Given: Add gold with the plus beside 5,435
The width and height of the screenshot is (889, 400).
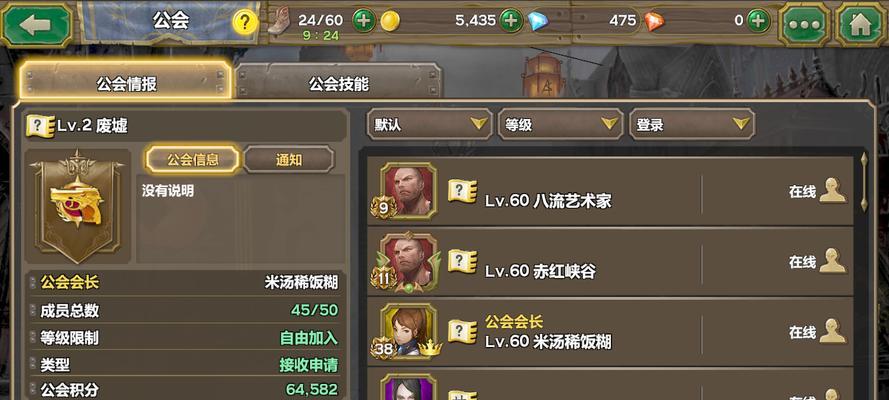Looking at the screenshot, I should 511,21.
